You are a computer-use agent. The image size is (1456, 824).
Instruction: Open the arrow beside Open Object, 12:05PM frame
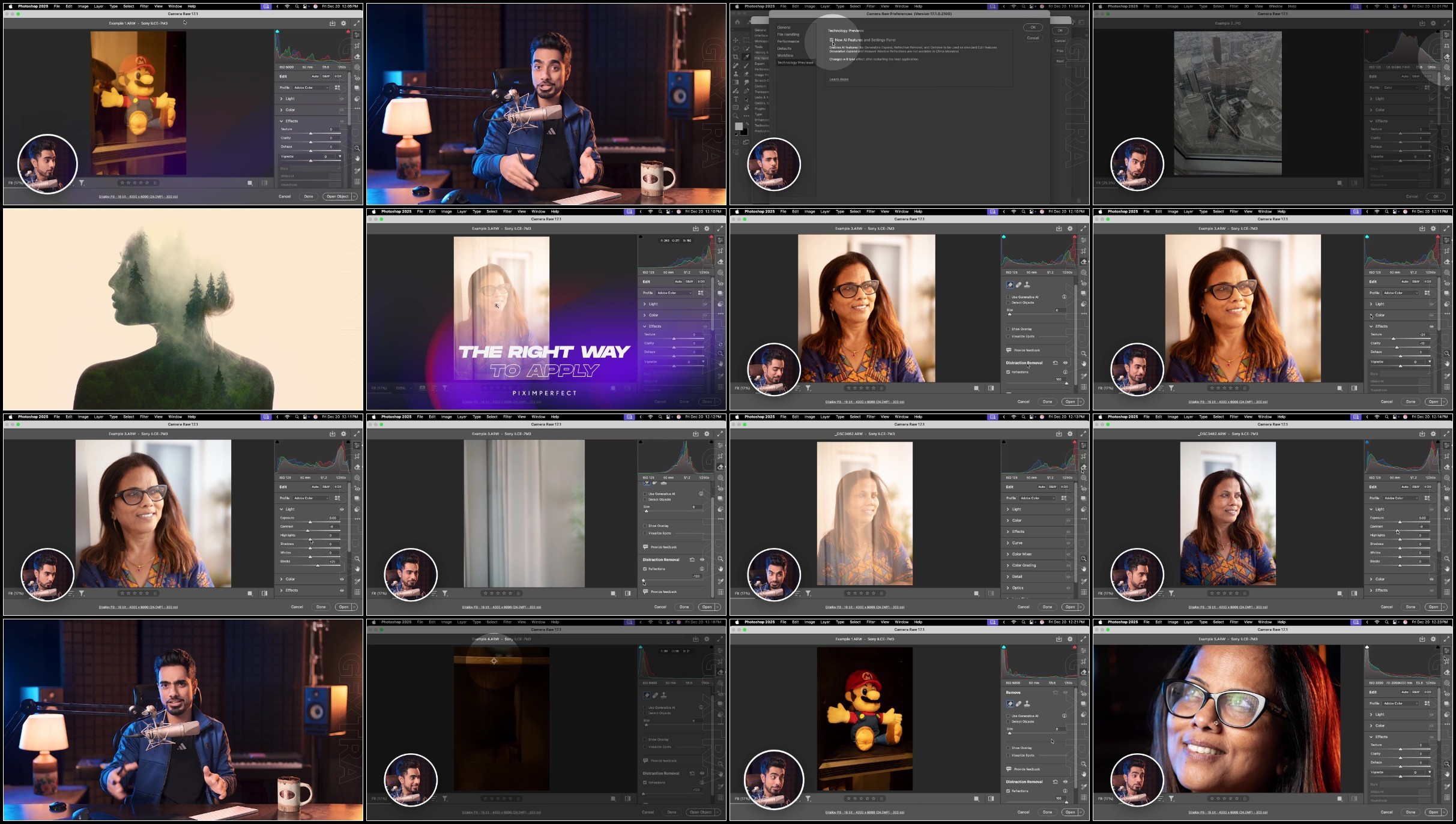(x=354, y=196)
